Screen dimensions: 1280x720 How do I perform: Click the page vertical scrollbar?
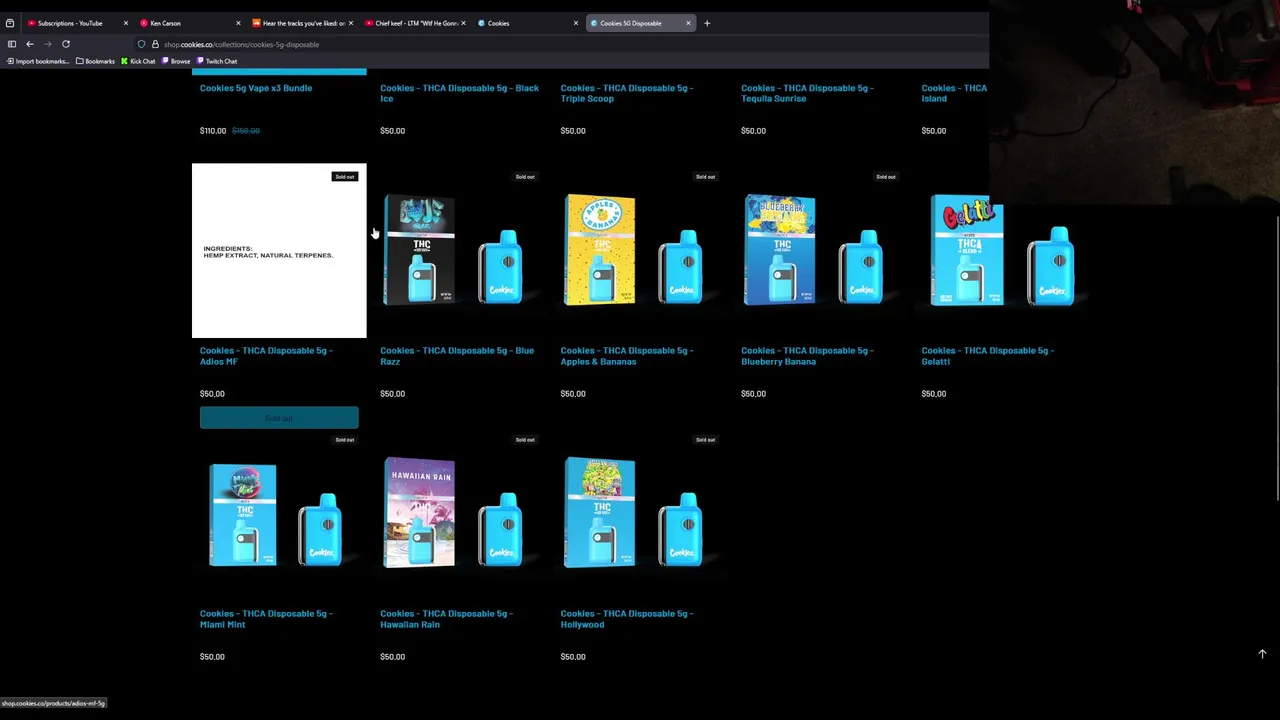pos(1277,358)
